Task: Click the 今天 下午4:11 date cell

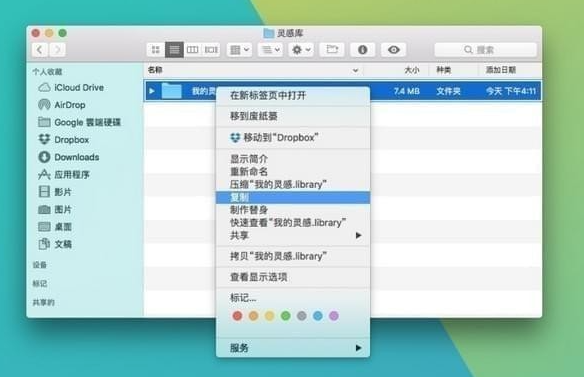Action: pyautogui.click(x=511, y=91)
